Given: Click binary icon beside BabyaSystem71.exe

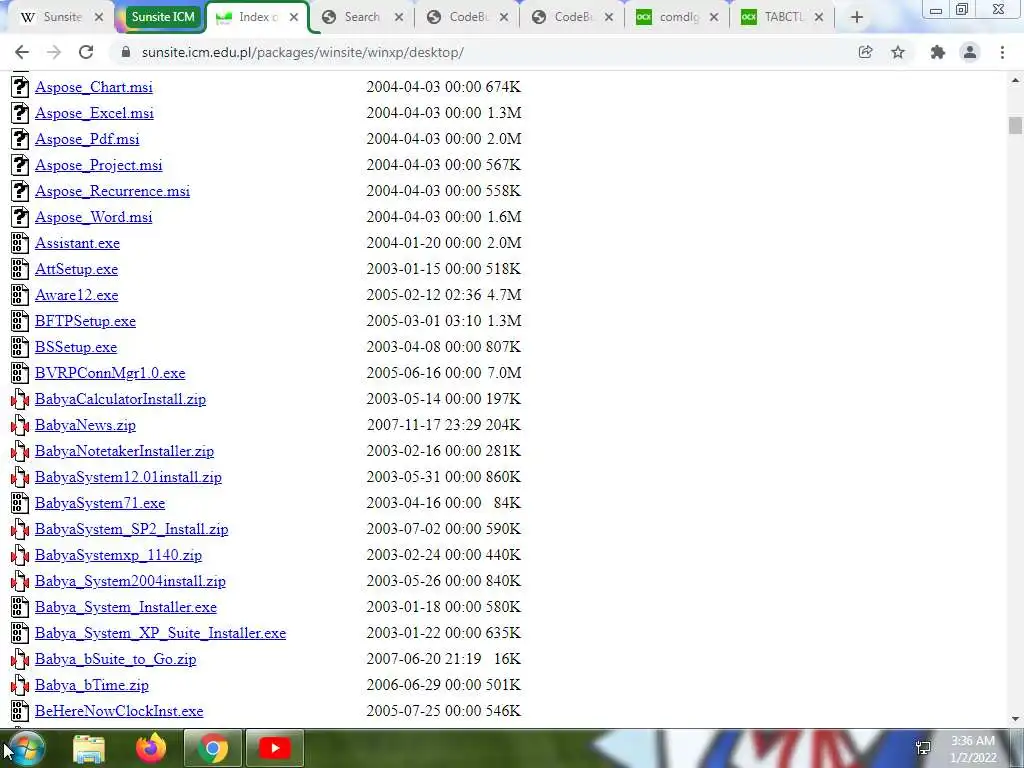Looking at the screenshot, I should [x=20, y=503].
